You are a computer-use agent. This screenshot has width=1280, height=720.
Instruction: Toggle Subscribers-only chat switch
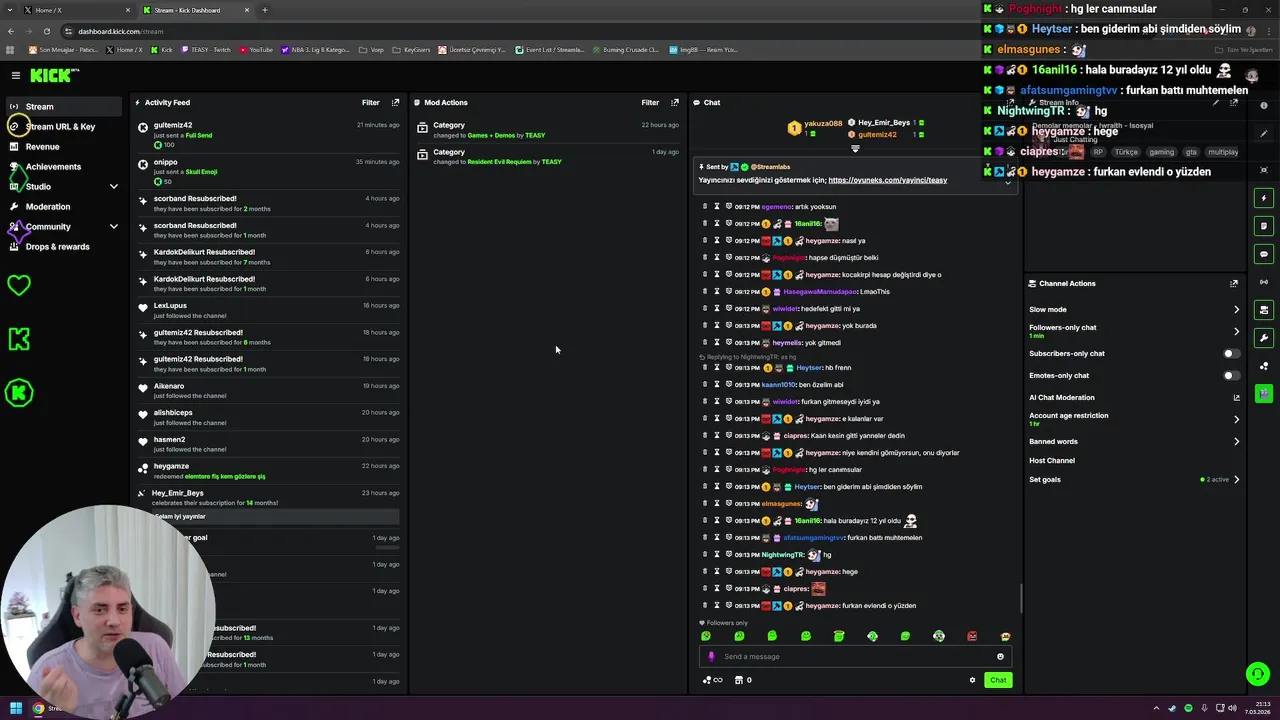pyautogui.click(x=1232, y=354)
